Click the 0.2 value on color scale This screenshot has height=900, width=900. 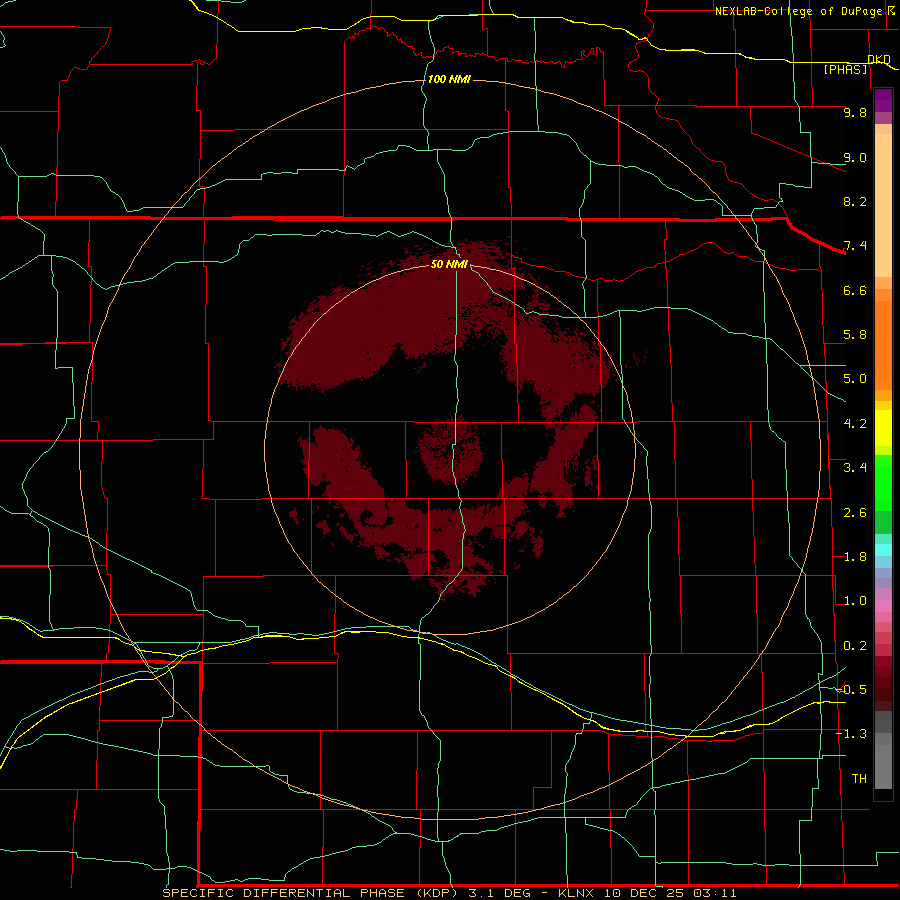click(855, 646)
